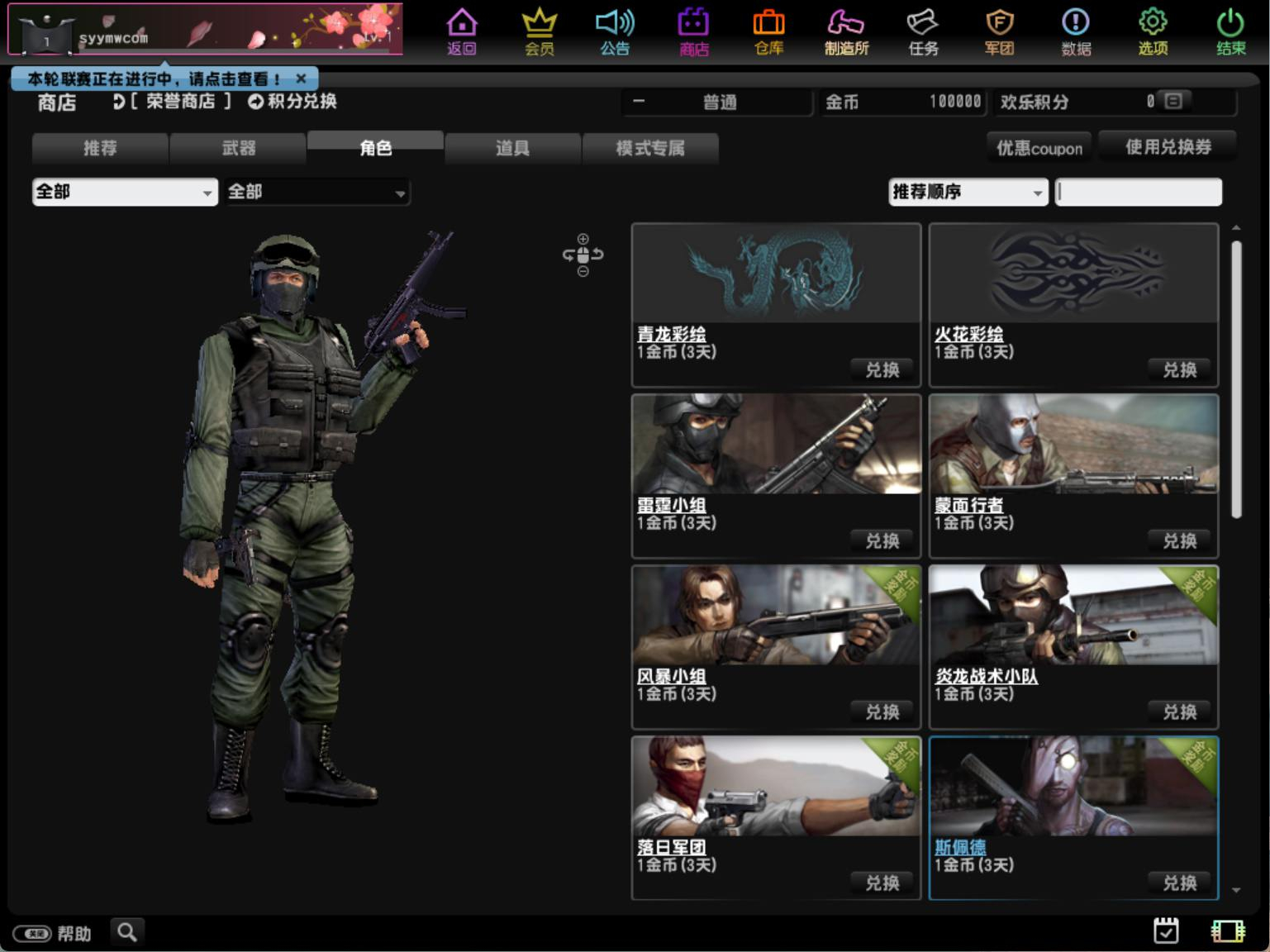Viewport: 1270px width, 952px height.
Task: Click the 使用兑换券 button
Action: (1168, 147)
